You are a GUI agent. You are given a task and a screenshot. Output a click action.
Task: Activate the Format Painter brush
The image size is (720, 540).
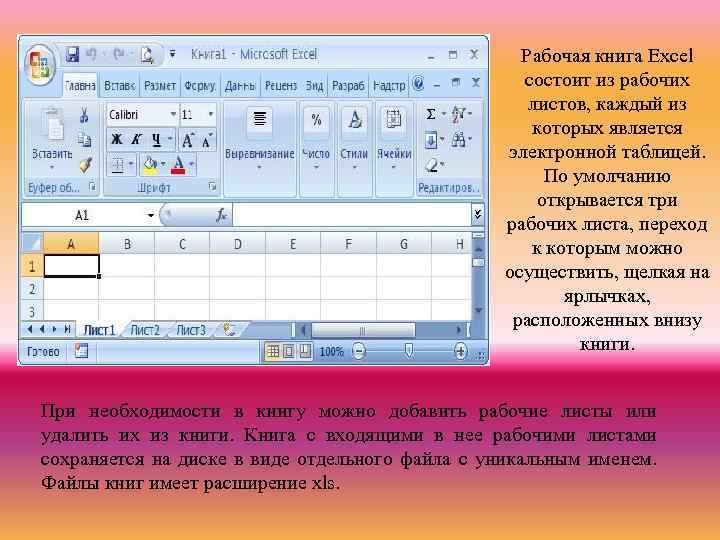coord(85,164)
